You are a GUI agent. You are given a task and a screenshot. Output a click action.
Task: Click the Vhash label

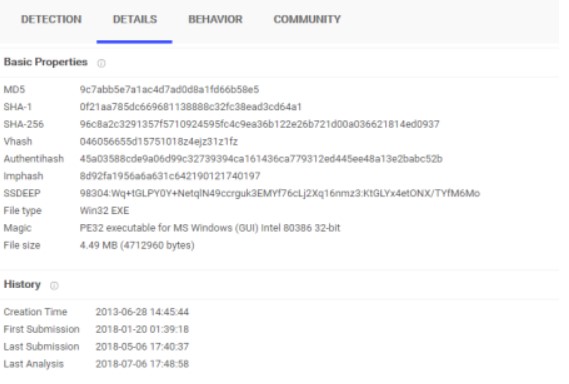click(x=18, y=142)
